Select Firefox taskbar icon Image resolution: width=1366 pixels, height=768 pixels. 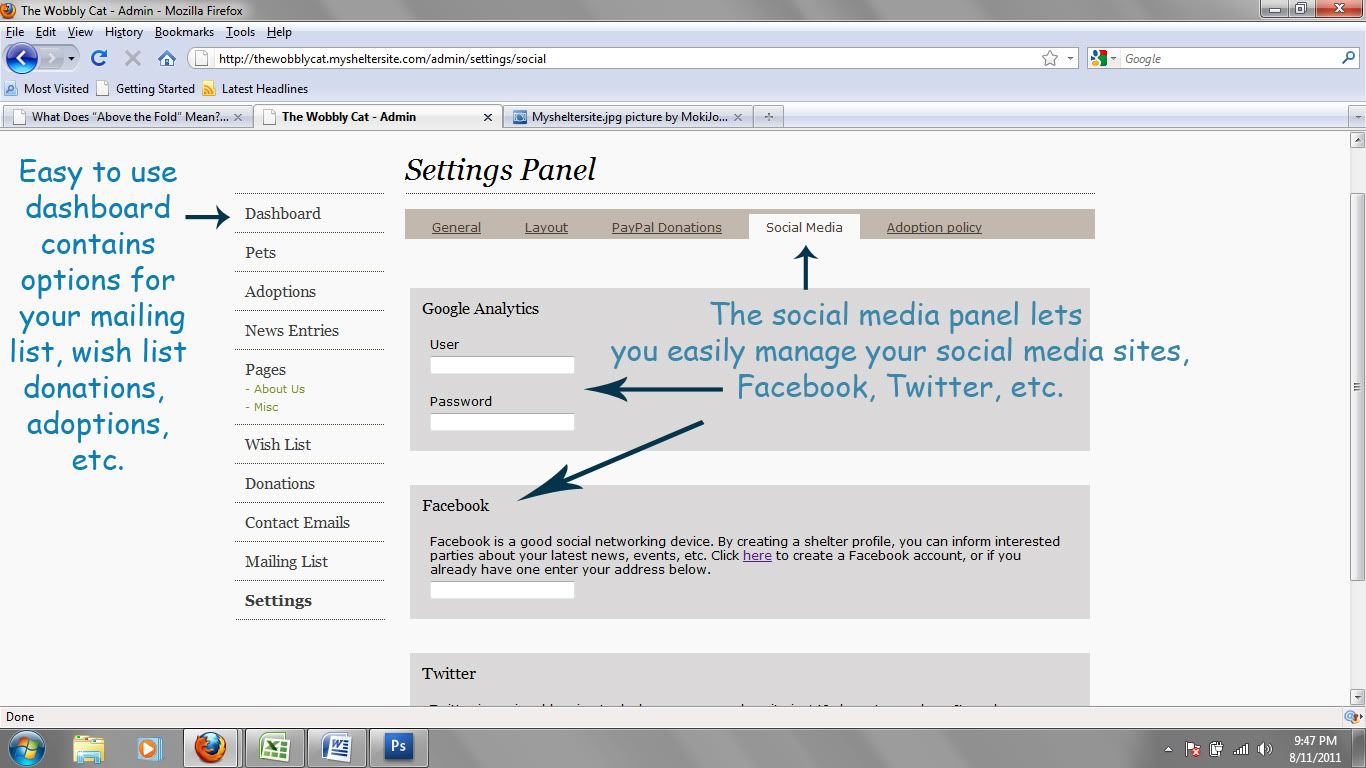pos(210,748)
